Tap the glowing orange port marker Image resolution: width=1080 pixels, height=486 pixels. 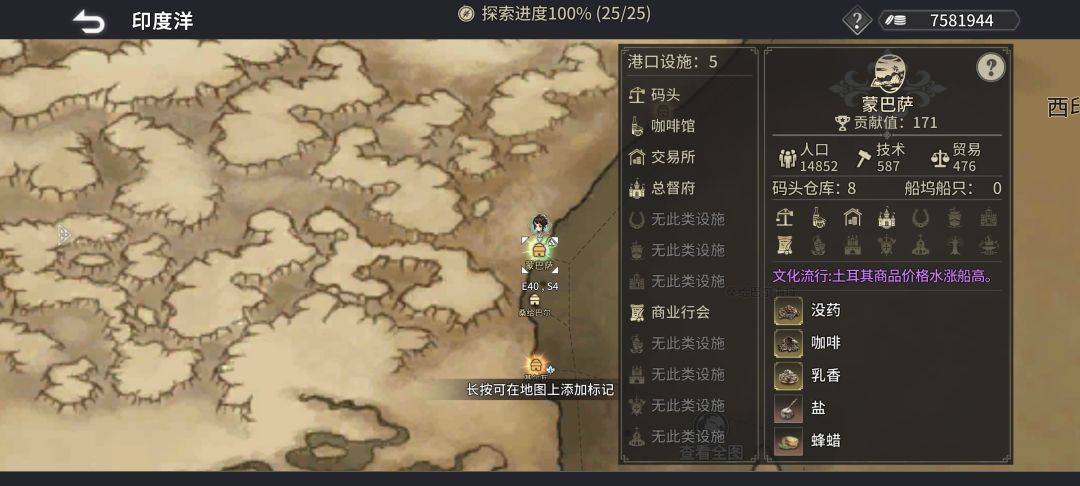[x=536, y=366]
